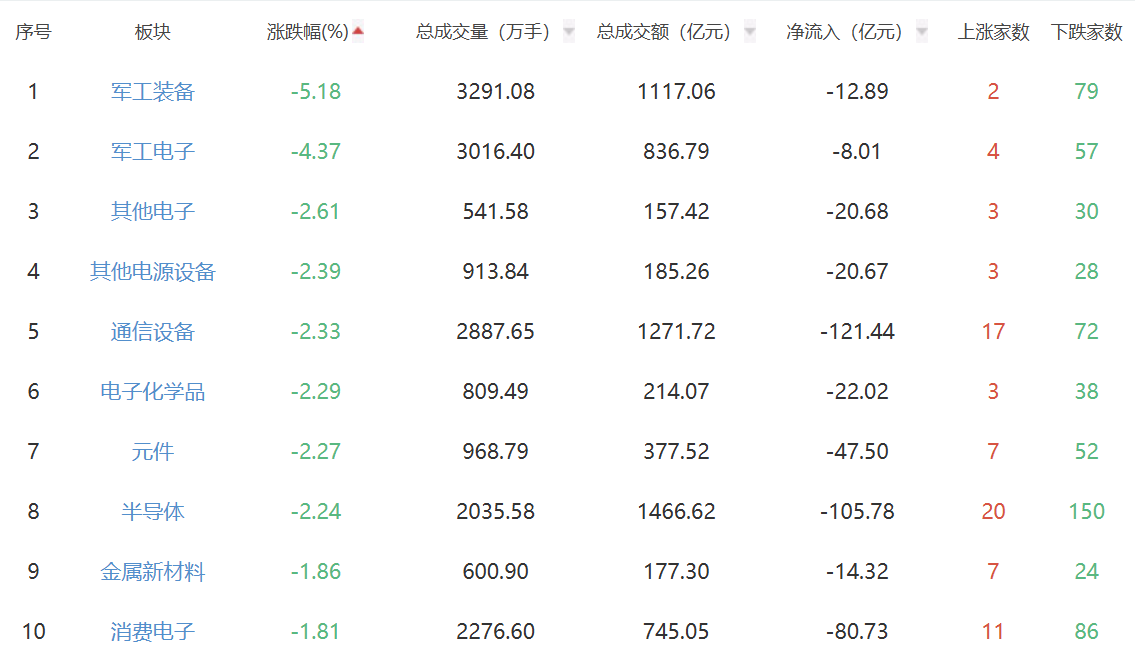Viewport: 1135px width, 672px height.
Task: Open the 军工电子 sector link
Action: (x=153, y=152)
